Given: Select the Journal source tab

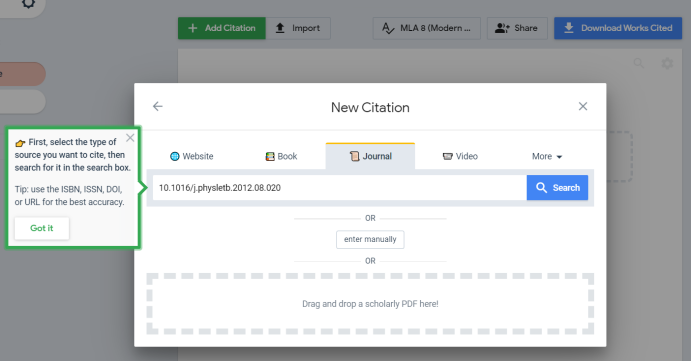Looking at the screenshot, I should 370,156.
